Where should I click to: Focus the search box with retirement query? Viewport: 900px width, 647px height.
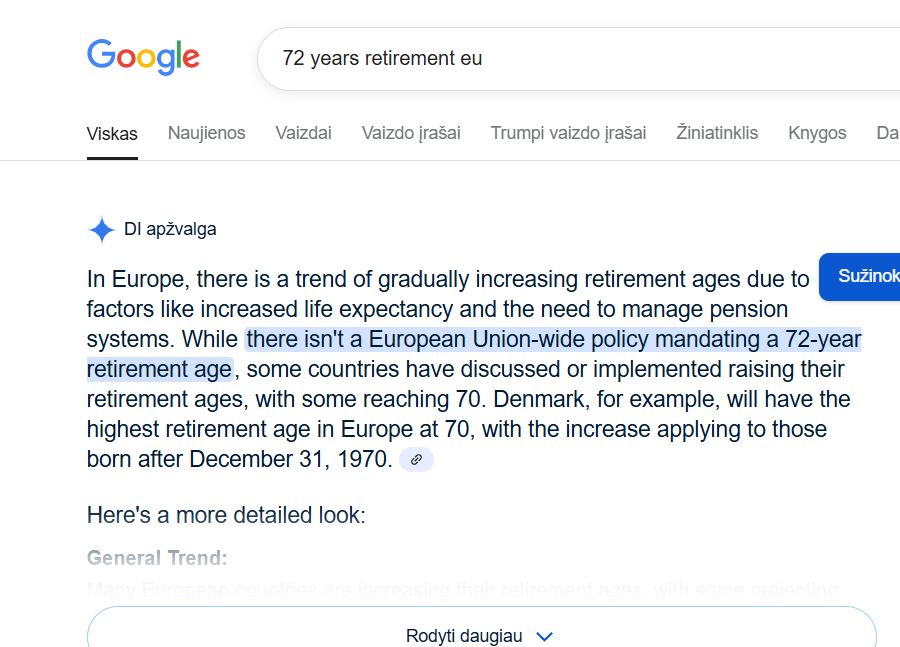coord(579,59)
